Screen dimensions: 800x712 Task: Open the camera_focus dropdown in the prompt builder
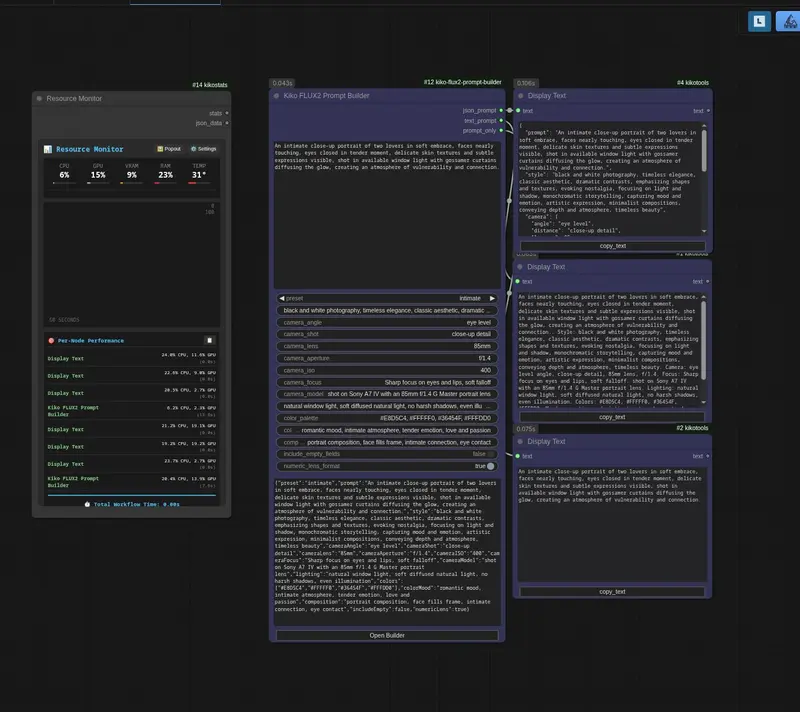pyautogui.click(x=391, y=382)
